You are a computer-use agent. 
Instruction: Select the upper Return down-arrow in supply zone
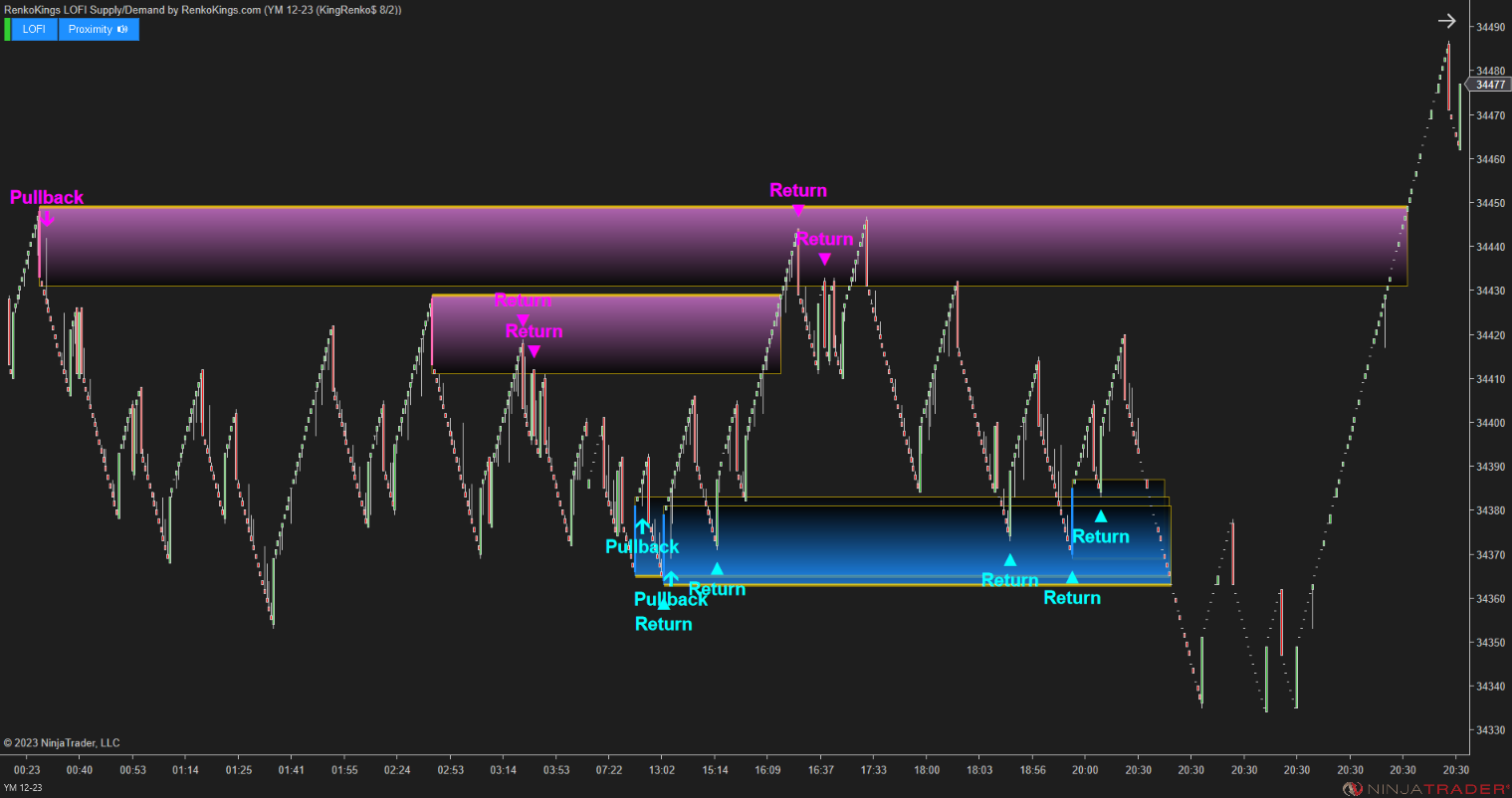pyautogui.click(x=797, y=209)
